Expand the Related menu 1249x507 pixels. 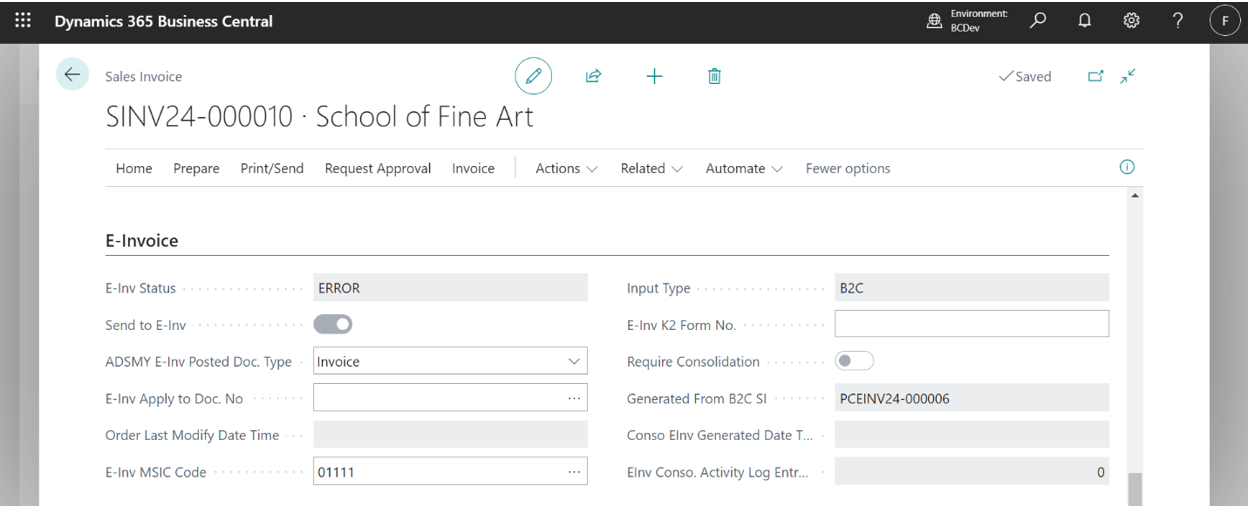[x=652, y=168]
